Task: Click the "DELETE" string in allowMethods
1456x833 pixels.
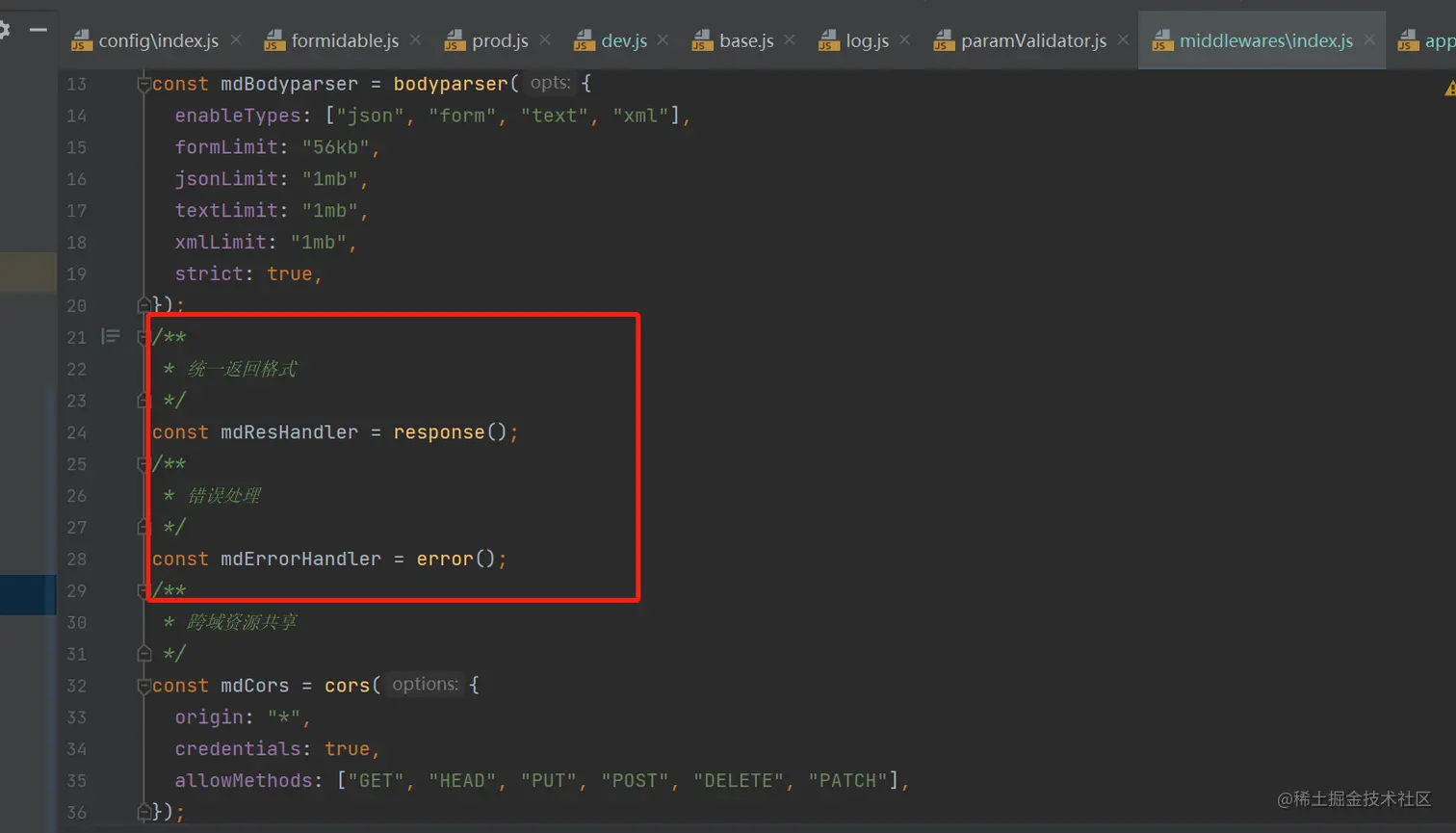Action: [739, 781]
